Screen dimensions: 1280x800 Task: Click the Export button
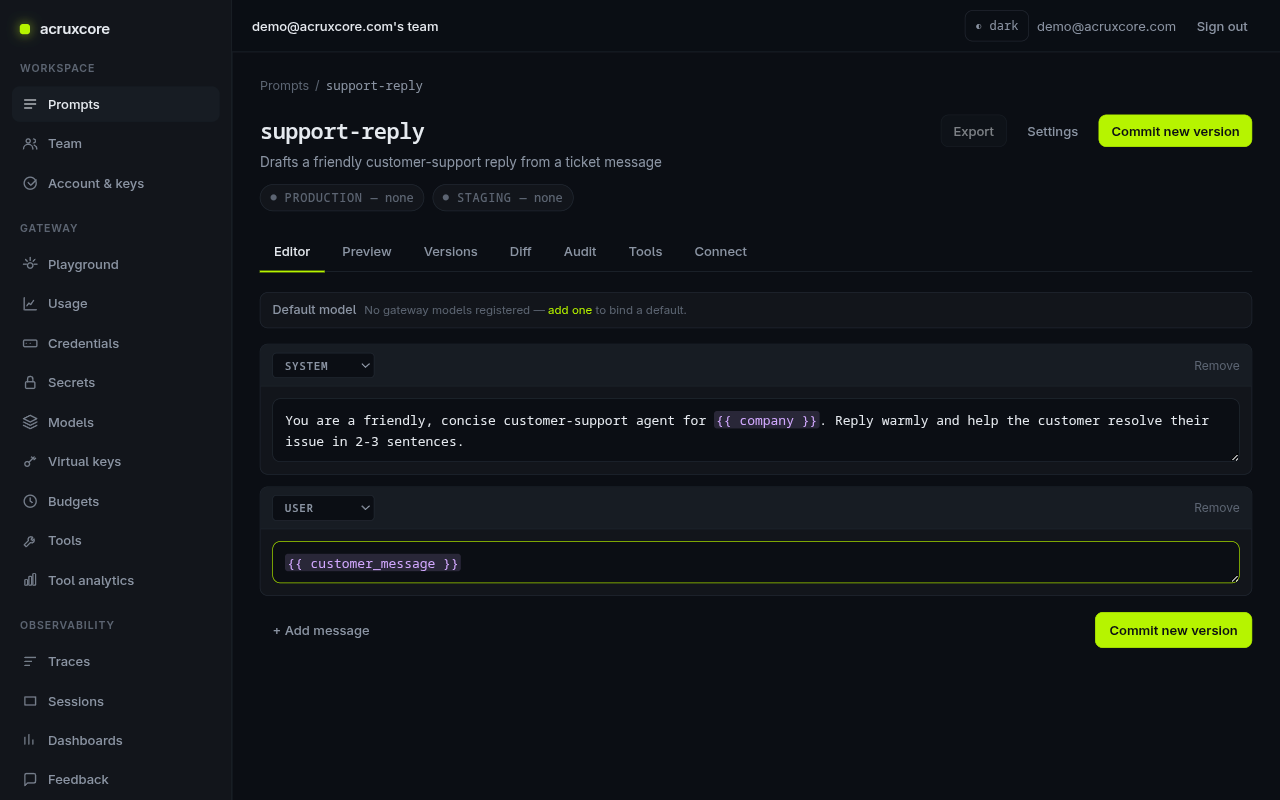coord(973,131)
